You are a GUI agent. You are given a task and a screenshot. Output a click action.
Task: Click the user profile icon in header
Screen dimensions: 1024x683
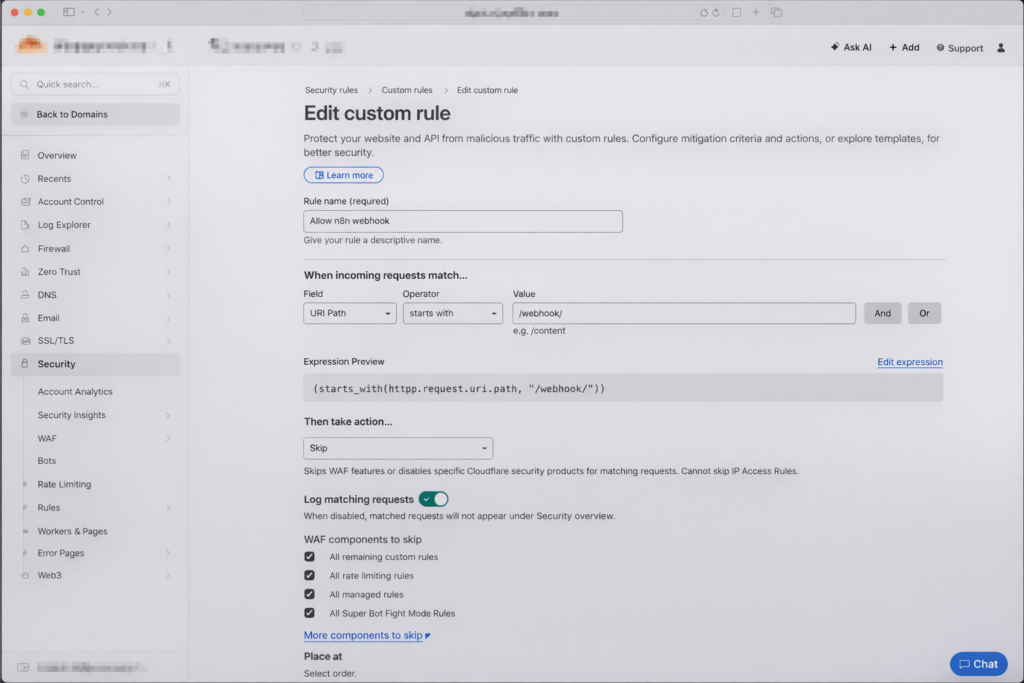(1001, 48)
